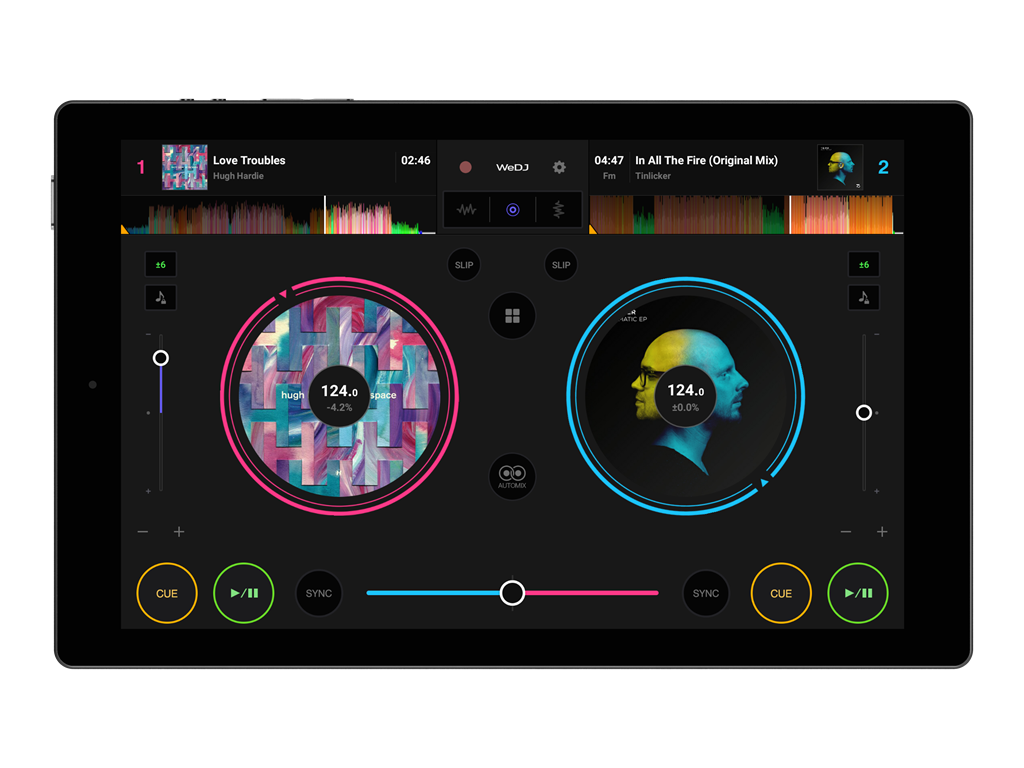Open settings via the gear icon
The width and height of the screenshot is (1024, 768).
point(559,167)
